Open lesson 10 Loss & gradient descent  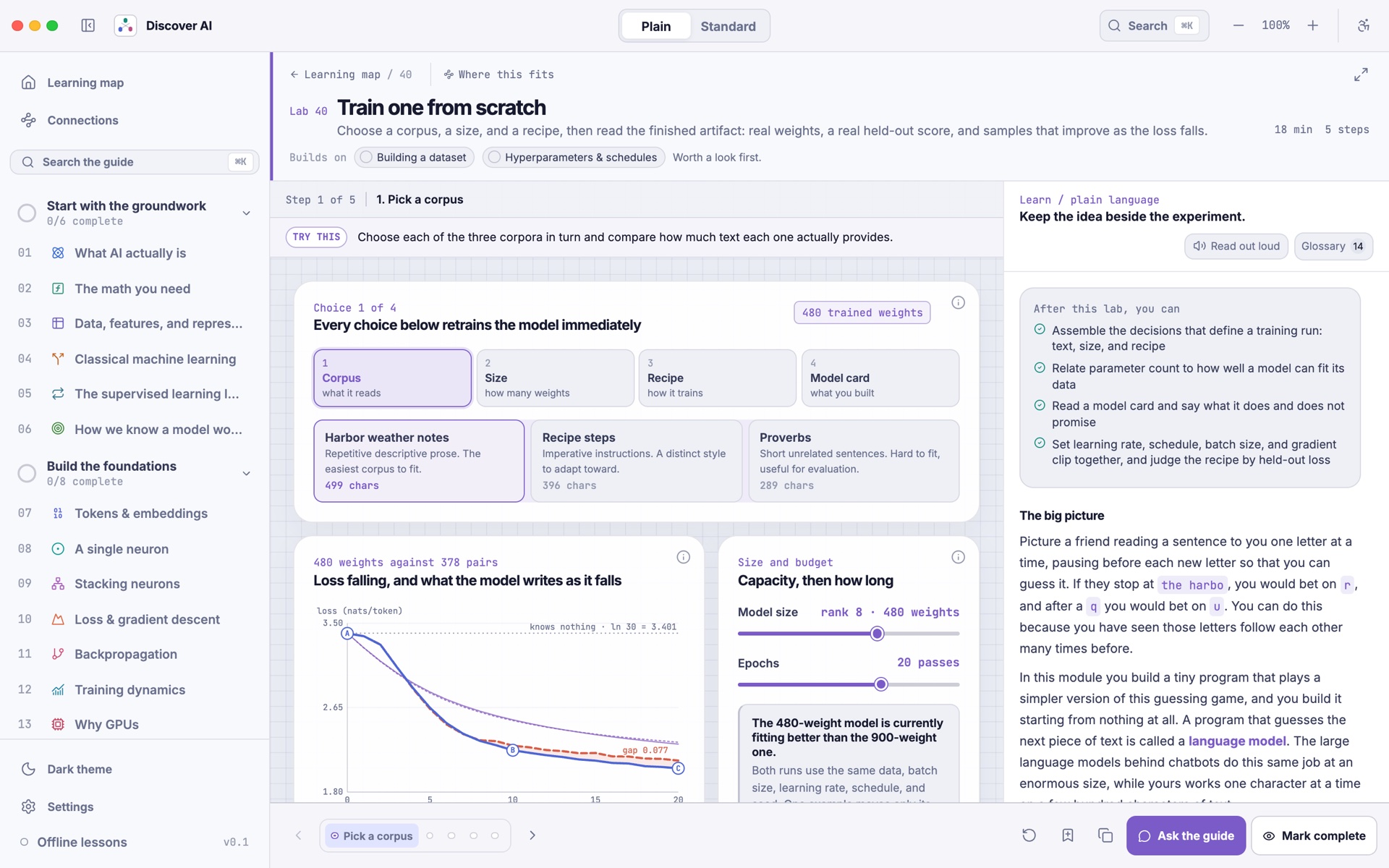pos(135,619)
